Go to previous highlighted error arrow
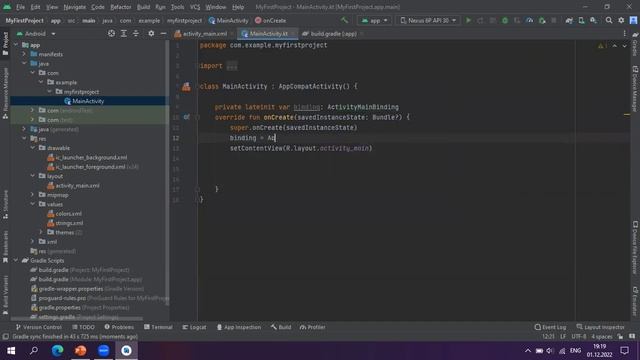This screenshot has height=360, width=640. click(614, 46)
